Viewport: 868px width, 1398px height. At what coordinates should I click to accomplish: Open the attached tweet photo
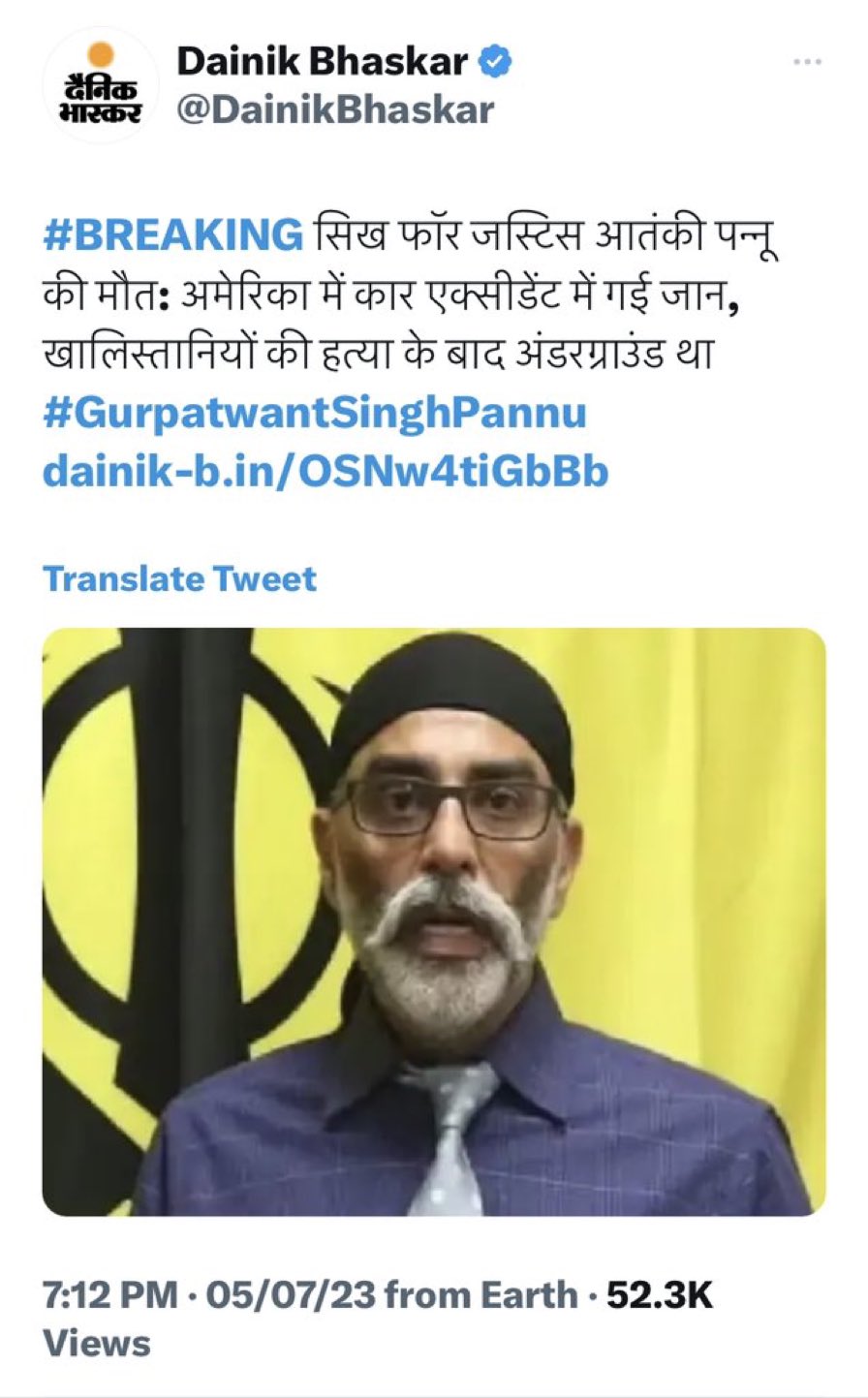tap(434, 921)
